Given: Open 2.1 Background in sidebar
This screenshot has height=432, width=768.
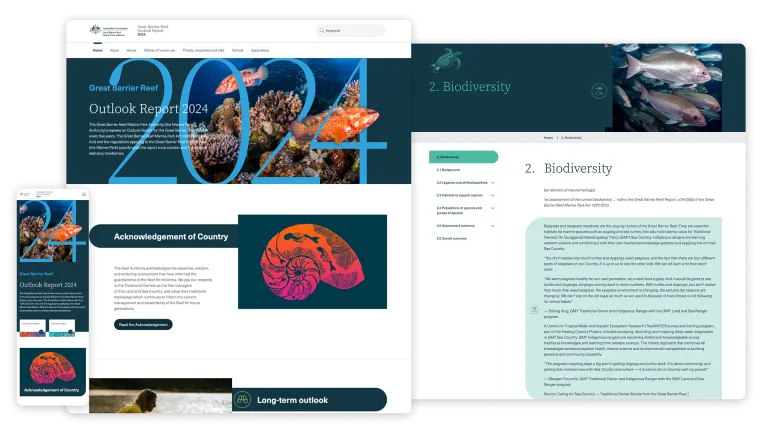Looking at the screenshot, I should click(448, 170).
